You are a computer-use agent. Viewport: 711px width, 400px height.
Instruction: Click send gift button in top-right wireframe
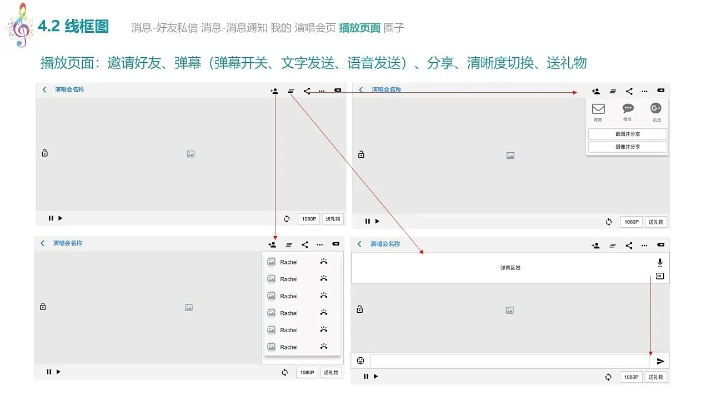[656, 222]
